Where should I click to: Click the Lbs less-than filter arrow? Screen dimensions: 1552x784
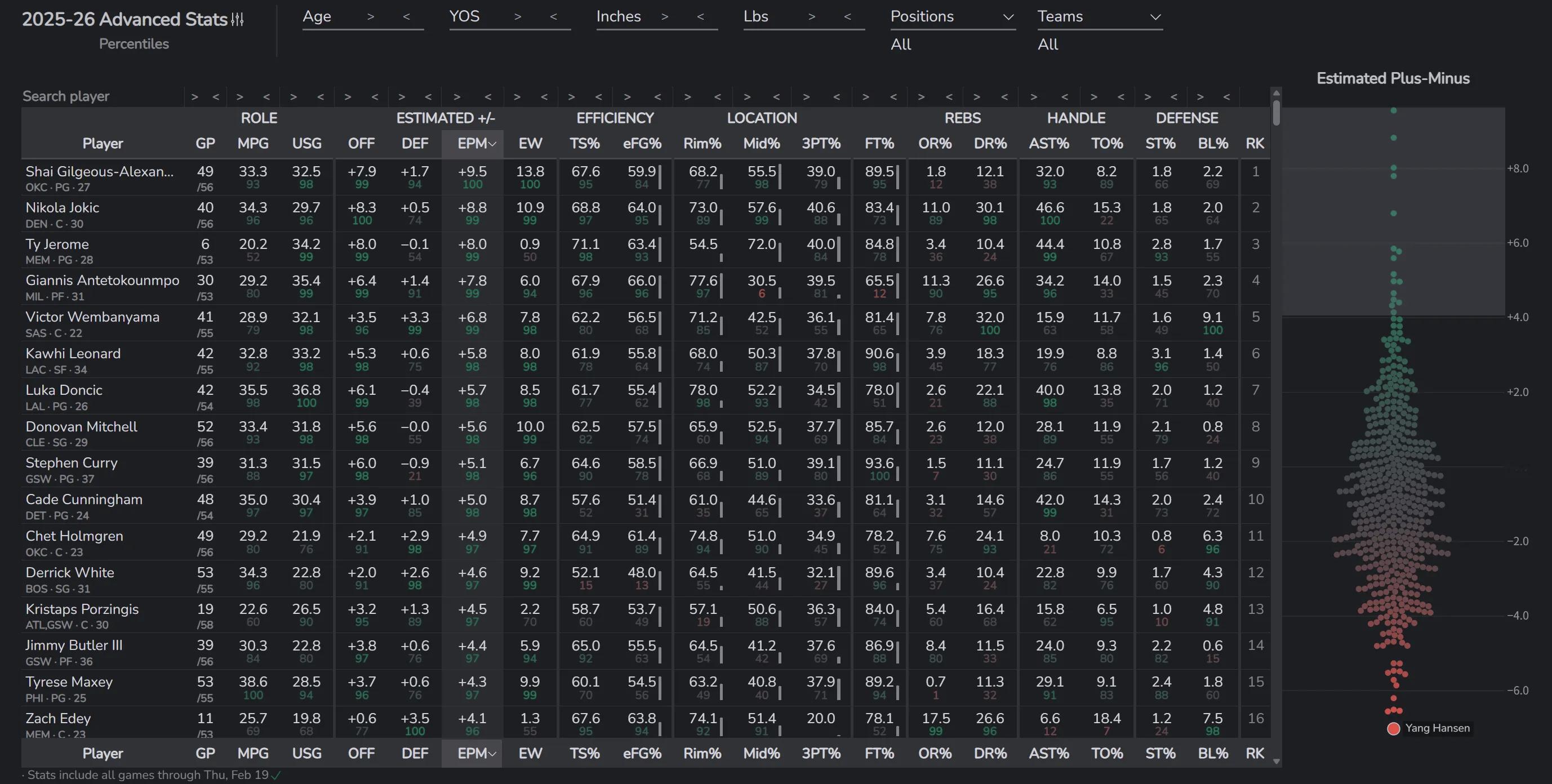pyautogui.click(x=847, y=17)
